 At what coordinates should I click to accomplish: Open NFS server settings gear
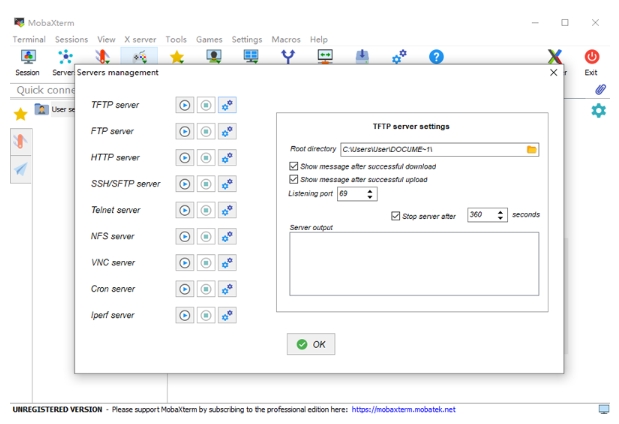(227, 236)
